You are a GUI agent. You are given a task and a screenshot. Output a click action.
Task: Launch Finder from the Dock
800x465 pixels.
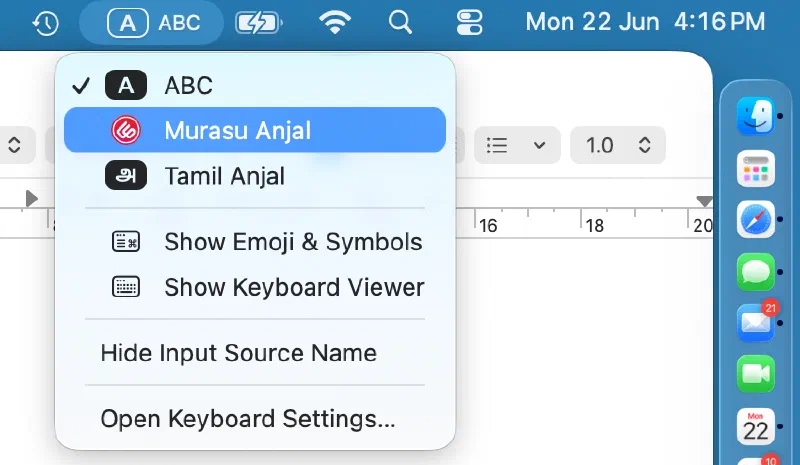(756, 116)
